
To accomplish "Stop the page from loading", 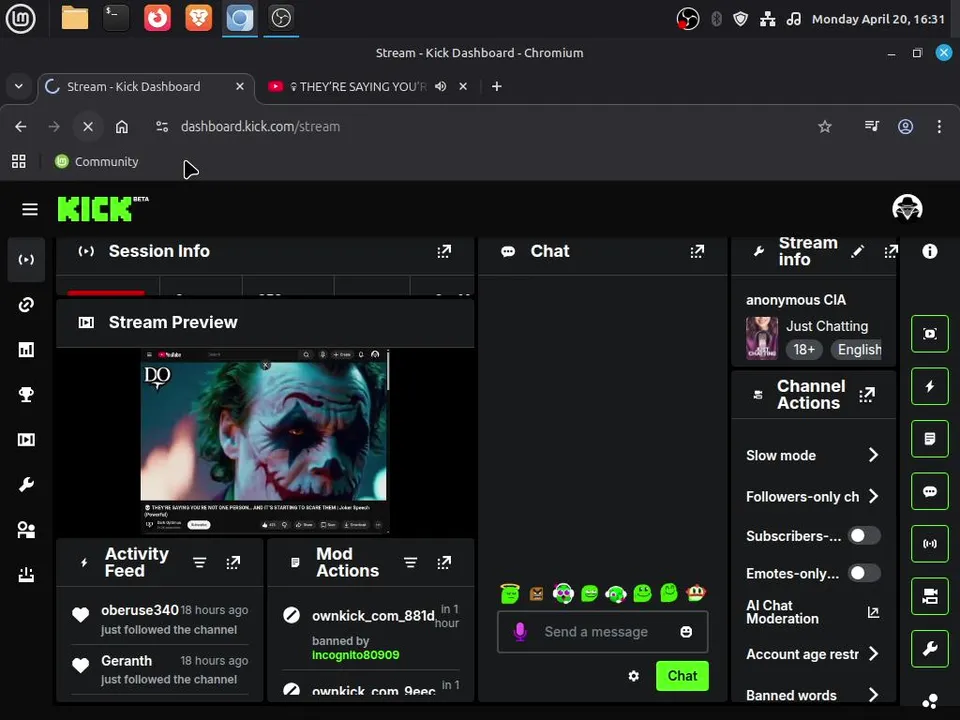I will (x=88, y=126).
